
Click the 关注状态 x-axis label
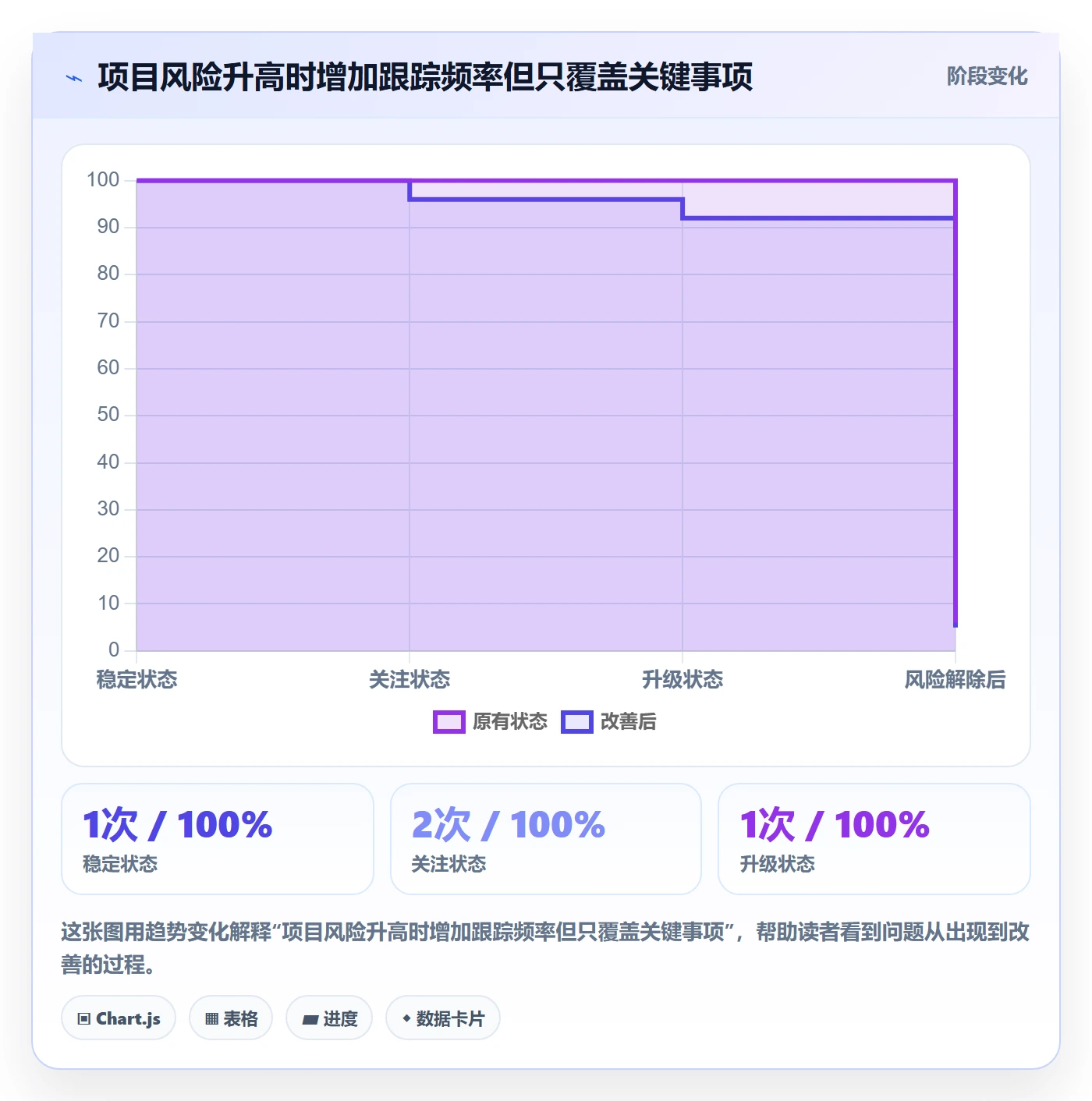409,680
